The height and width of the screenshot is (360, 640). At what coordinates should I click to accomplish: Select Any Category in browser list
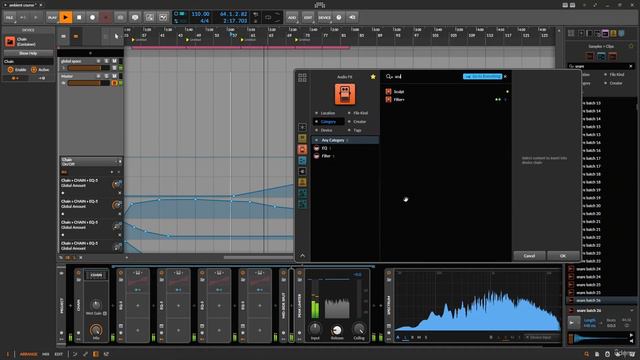pyautogui.click(x=345, y=140)
